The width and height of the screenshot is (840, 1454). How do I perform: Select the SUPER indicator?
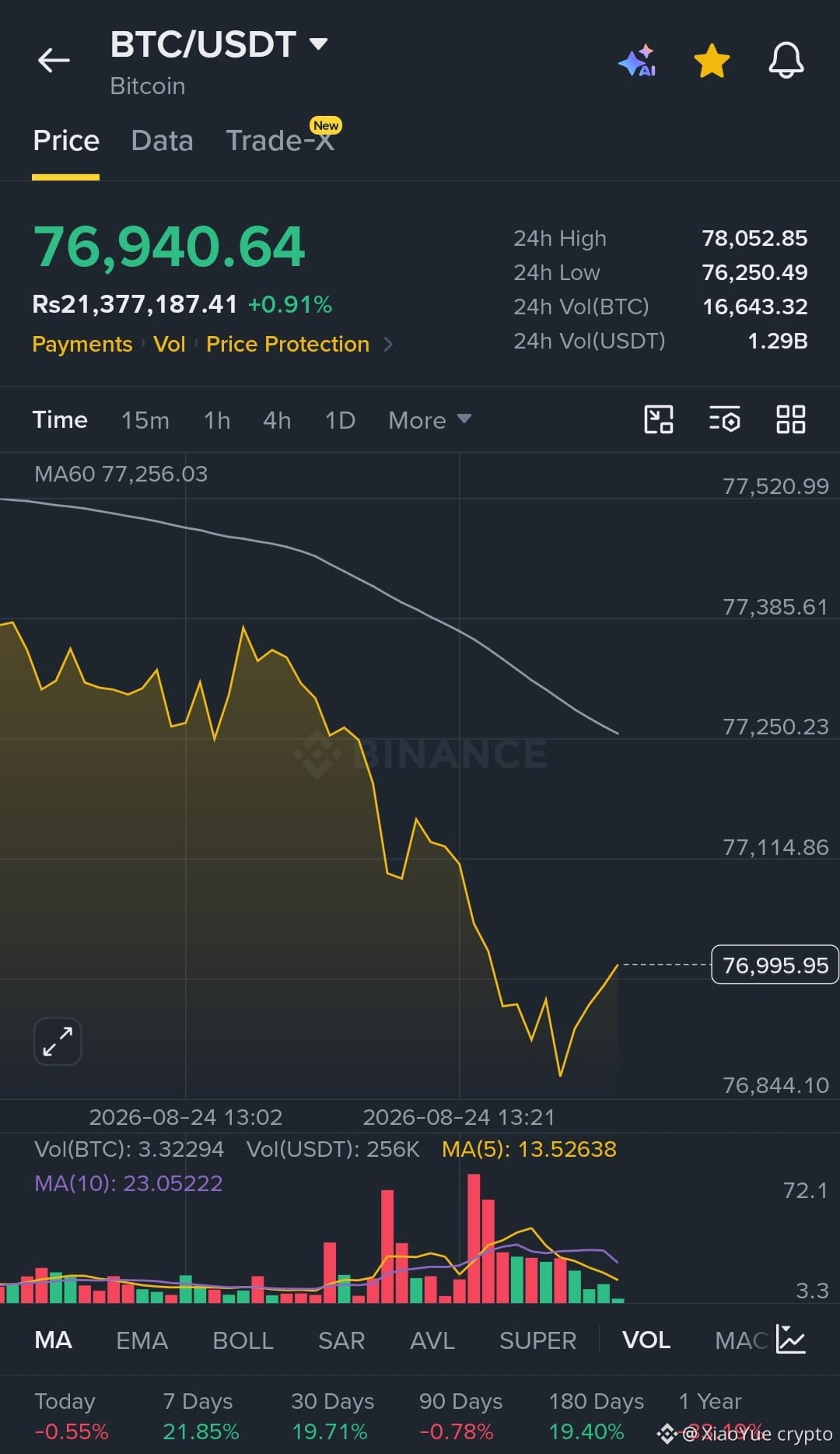pyautogui.click(x=538, y=1340)
